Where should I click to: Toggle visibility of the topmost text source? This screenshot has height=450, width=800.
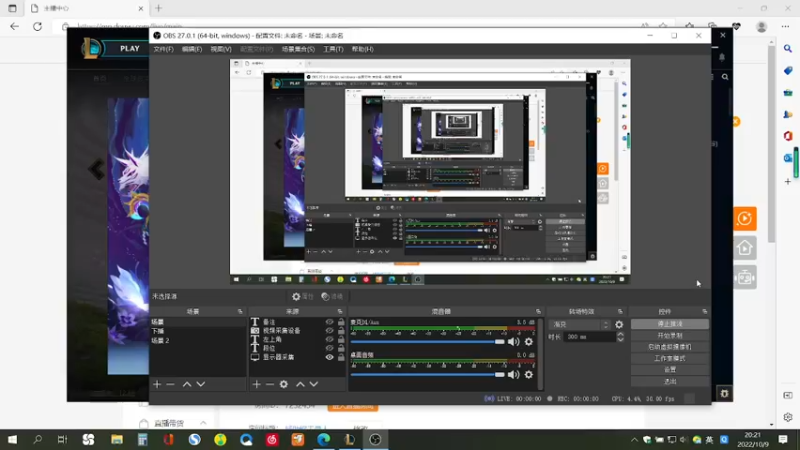point(329,322)
